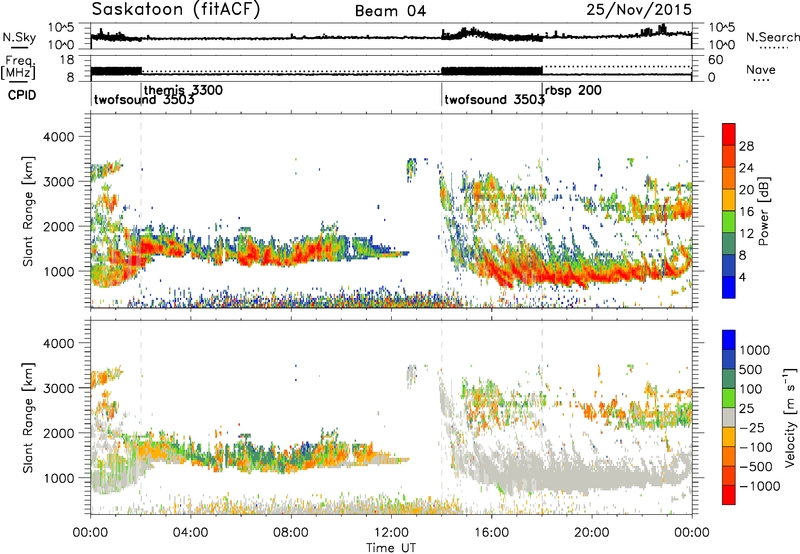Click the 'CPID' row label
This screenshot has height=554, width=800.
(22, 95)
